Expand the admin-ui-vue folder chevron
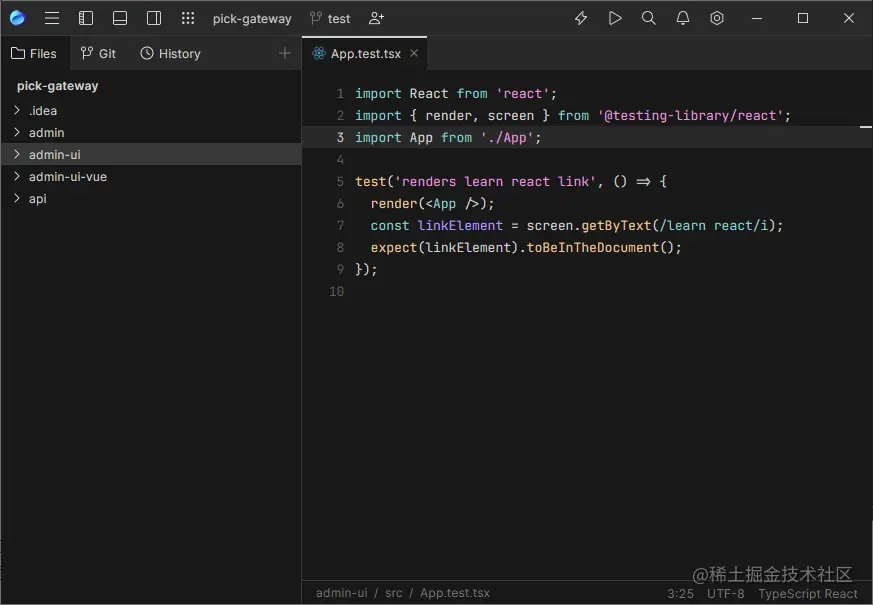This screenshot has width=873, height=605. [17, 176]
